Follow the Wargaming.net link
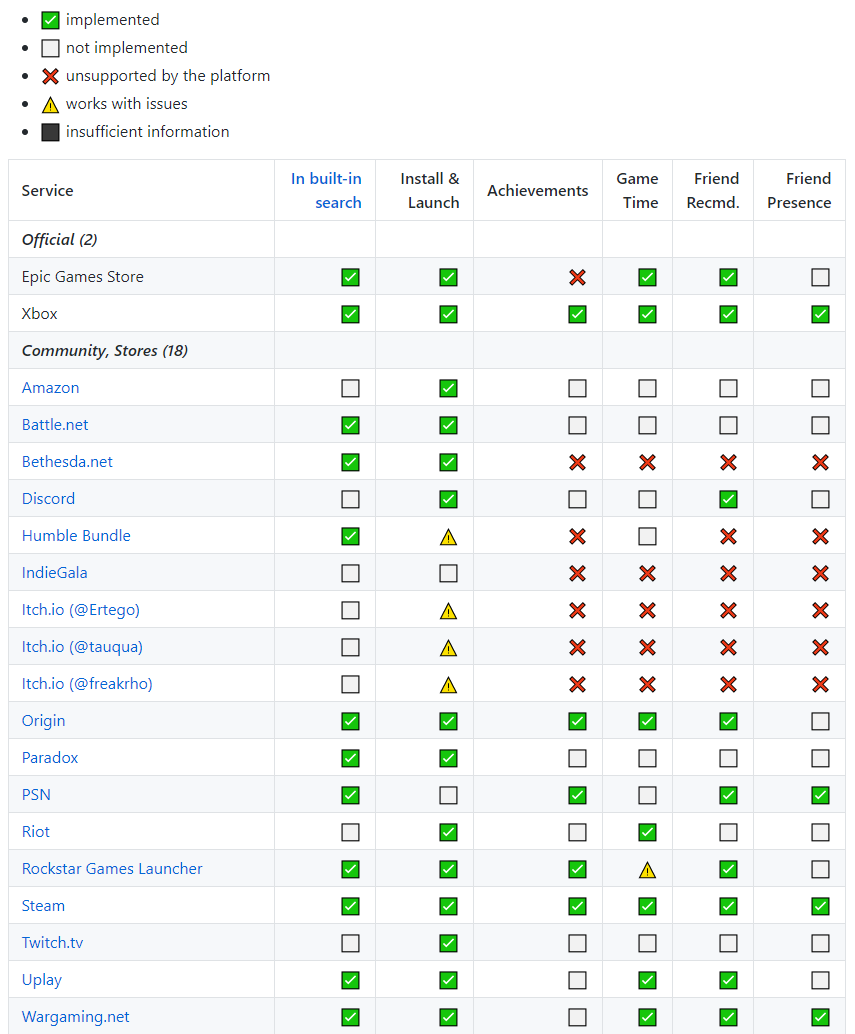Image resolution: width=855 pixels, height=1034 pixels. [x=76, y=1017]
